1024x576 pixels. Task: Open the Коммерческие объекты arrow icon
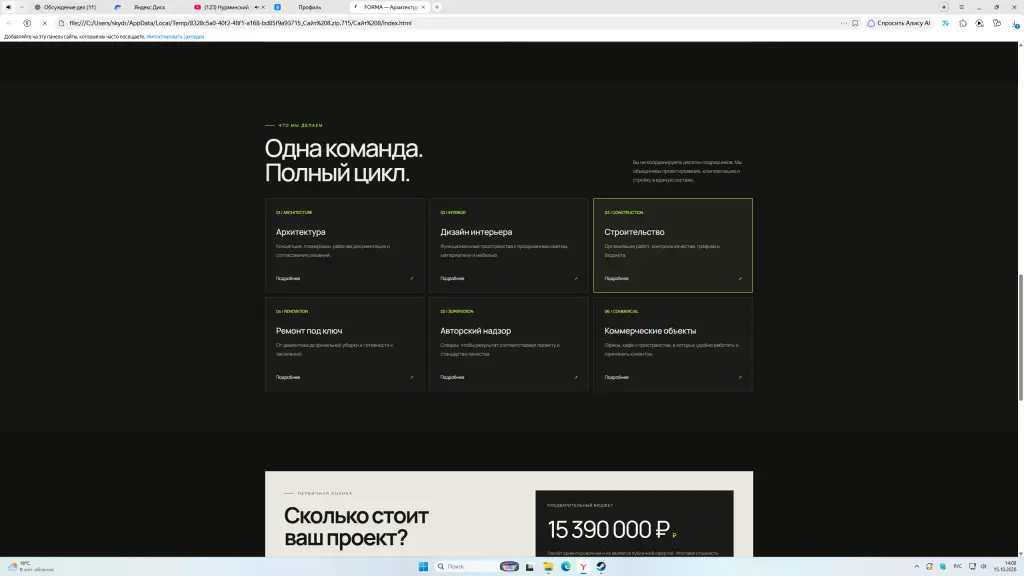740,377
